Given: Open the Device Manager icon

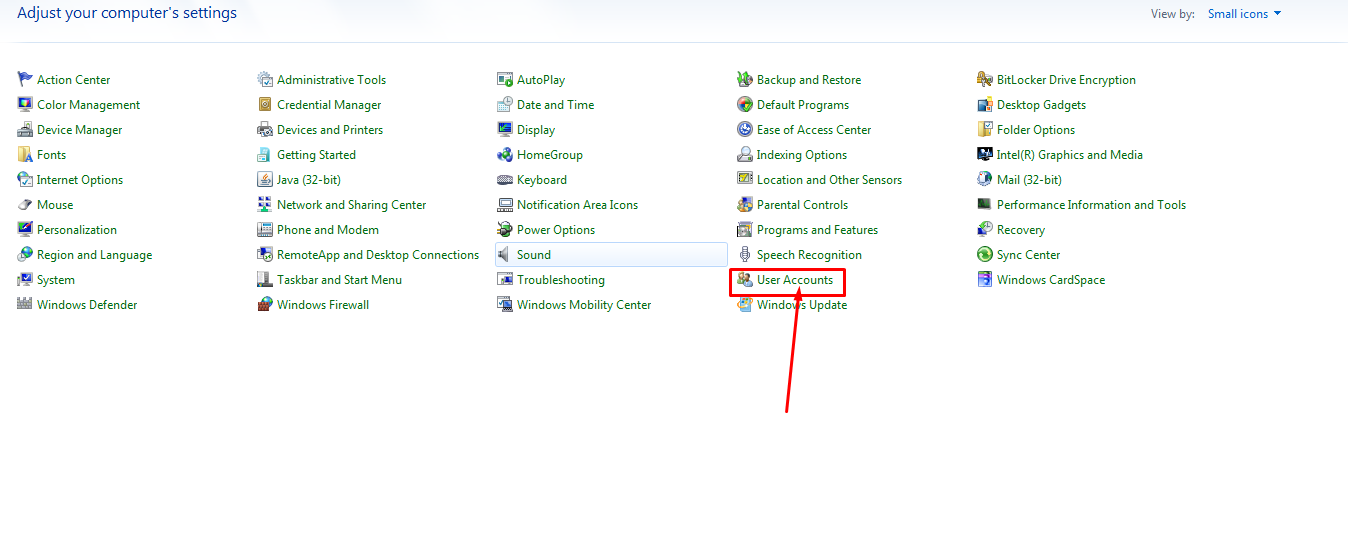Looking at the screenshot, I should click(x=25, y=130).
